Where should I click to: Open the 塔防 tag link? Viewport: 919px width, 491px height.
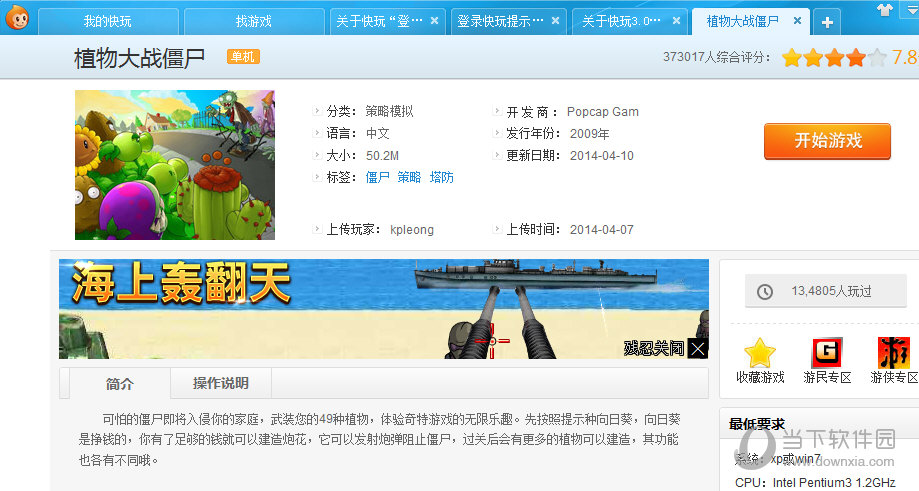tap(441, 178)
